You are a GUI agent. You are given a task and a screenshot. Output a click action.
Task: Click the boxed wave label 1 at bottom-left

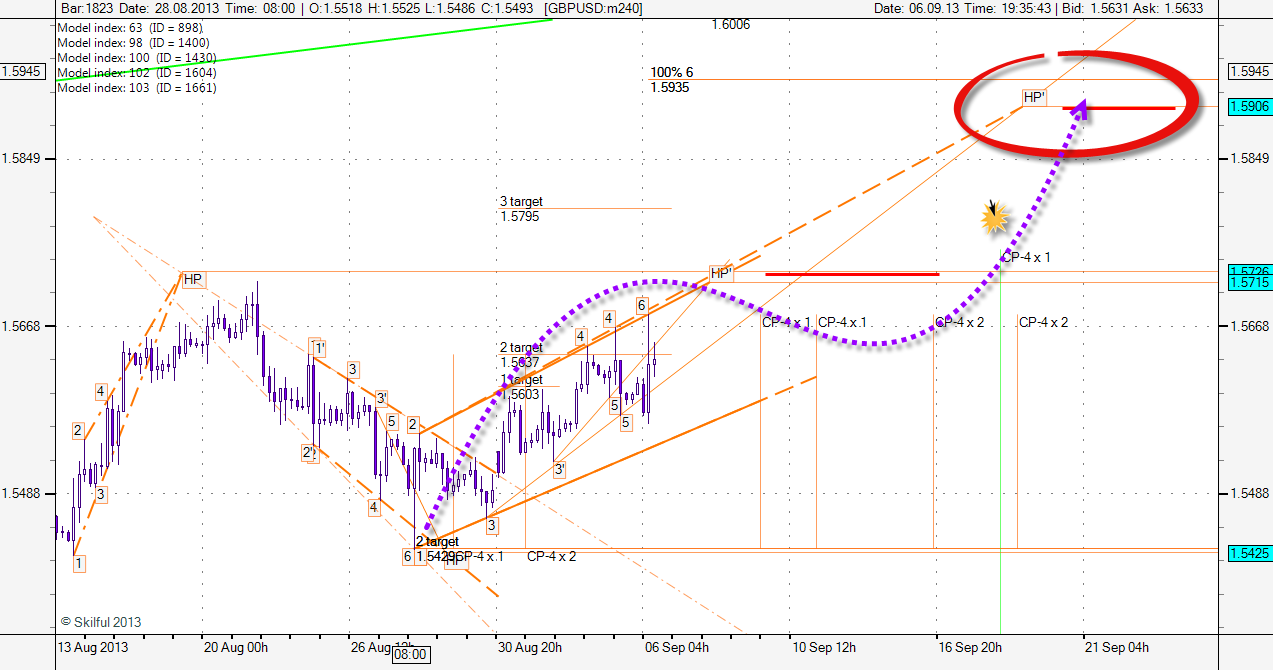pos(78,564)
